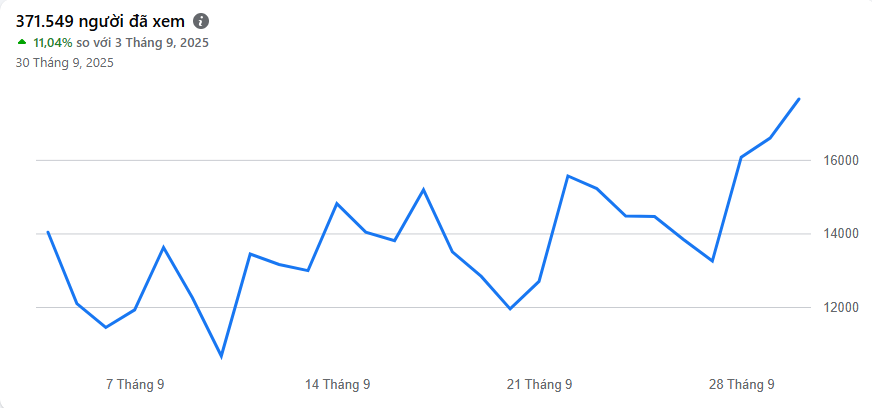872x408 pixels.
Task: Click the "30 Tháng 9, 2025" date label
Action: click(x=64, y=63)
